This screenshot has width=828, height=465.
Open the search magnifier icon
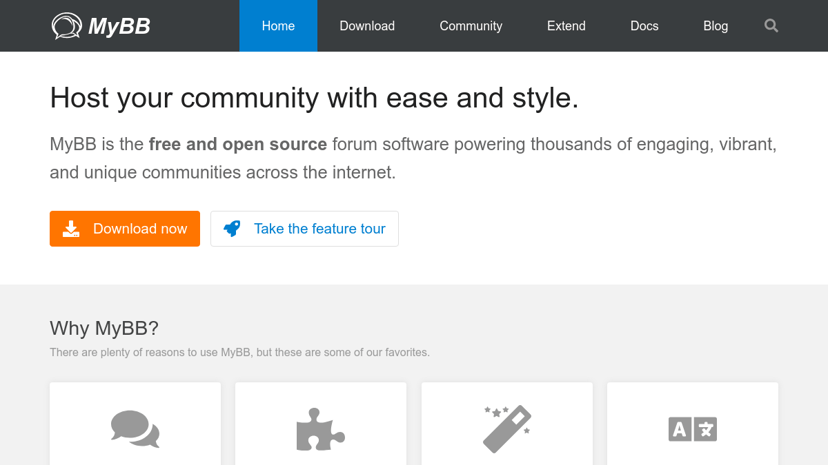(x=771, y=26)
